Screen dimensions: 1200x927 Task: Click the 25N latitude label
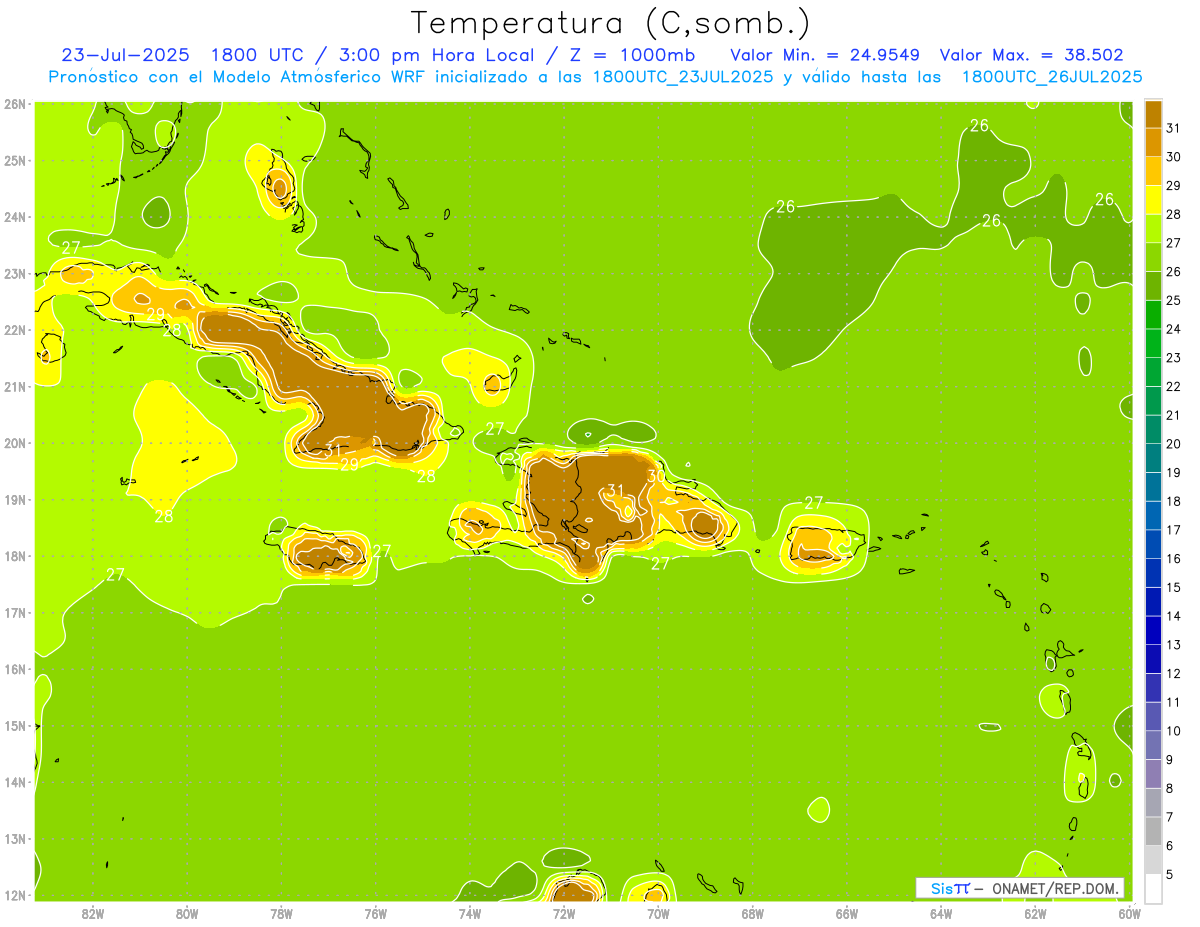pos(15,160)
